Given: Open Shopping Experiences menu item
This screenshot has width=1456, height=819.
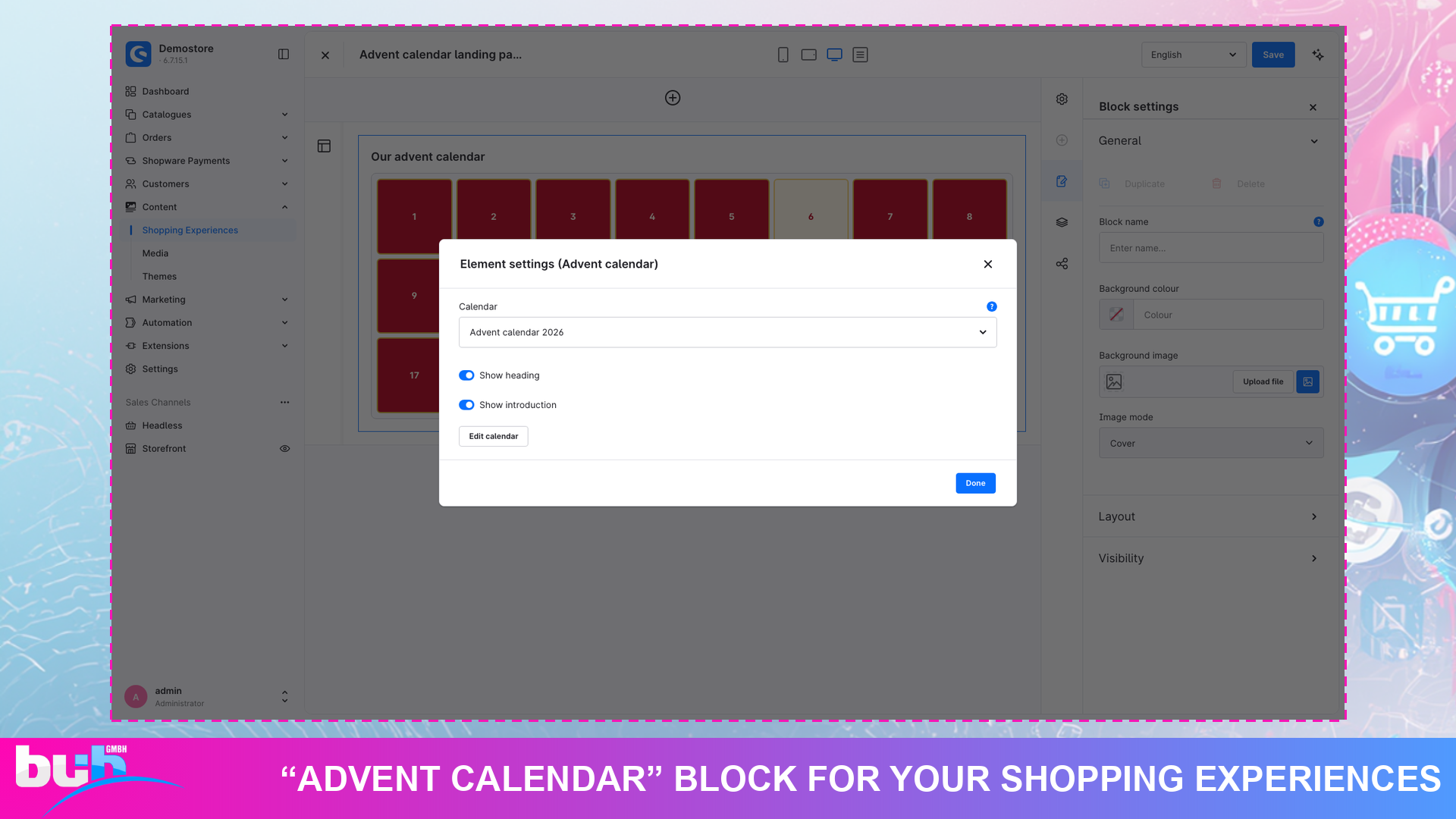Looking at the screenshot, I should pyautogui.click(x=190, y=231).
